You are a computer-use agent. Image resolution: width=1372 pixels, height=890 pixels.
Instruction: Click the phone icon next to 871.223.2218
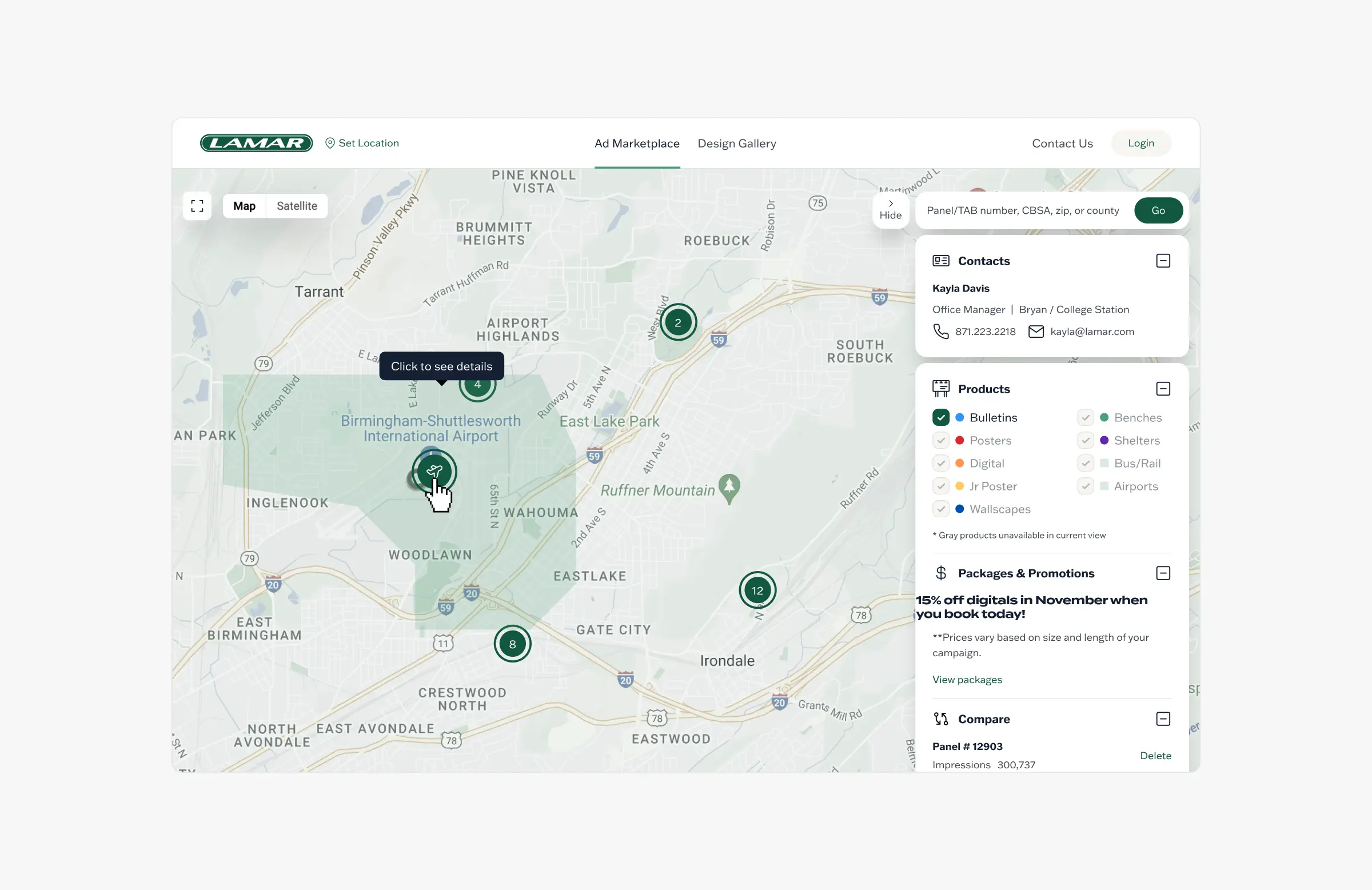click(x=941, y=332)
